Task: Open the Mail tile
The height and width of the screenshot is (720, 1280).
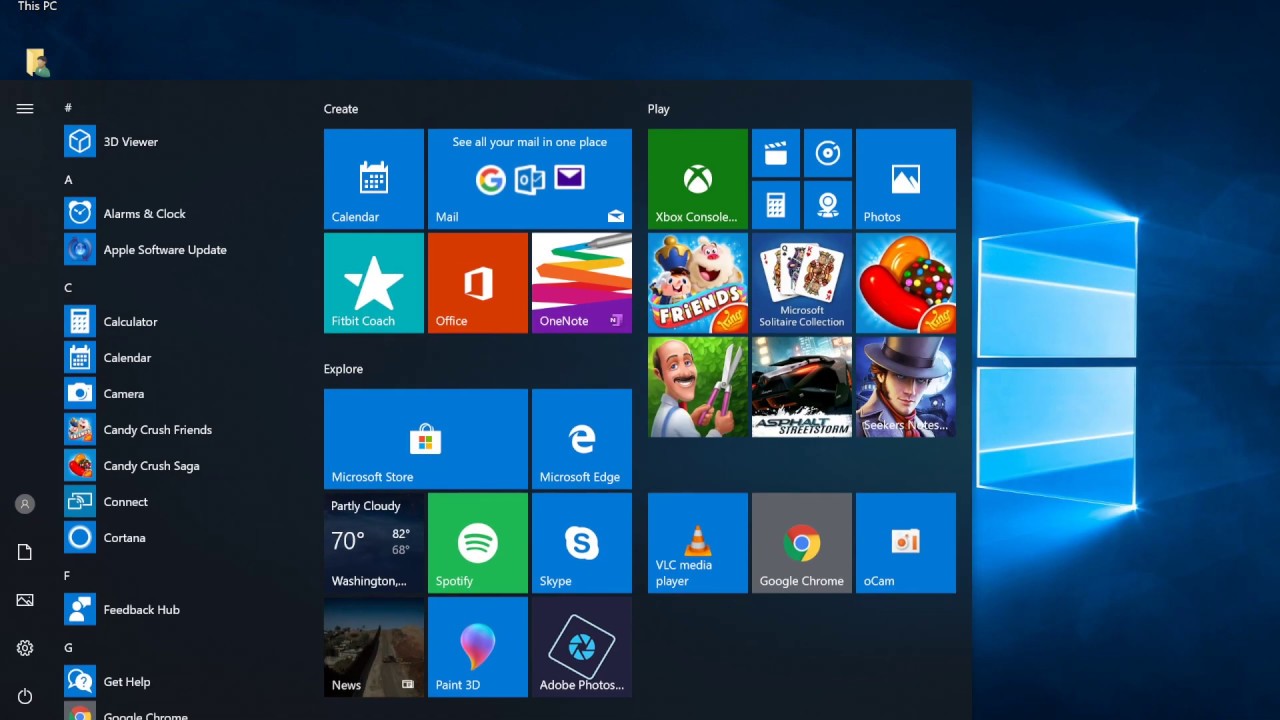Action: [x=530, y=179]
